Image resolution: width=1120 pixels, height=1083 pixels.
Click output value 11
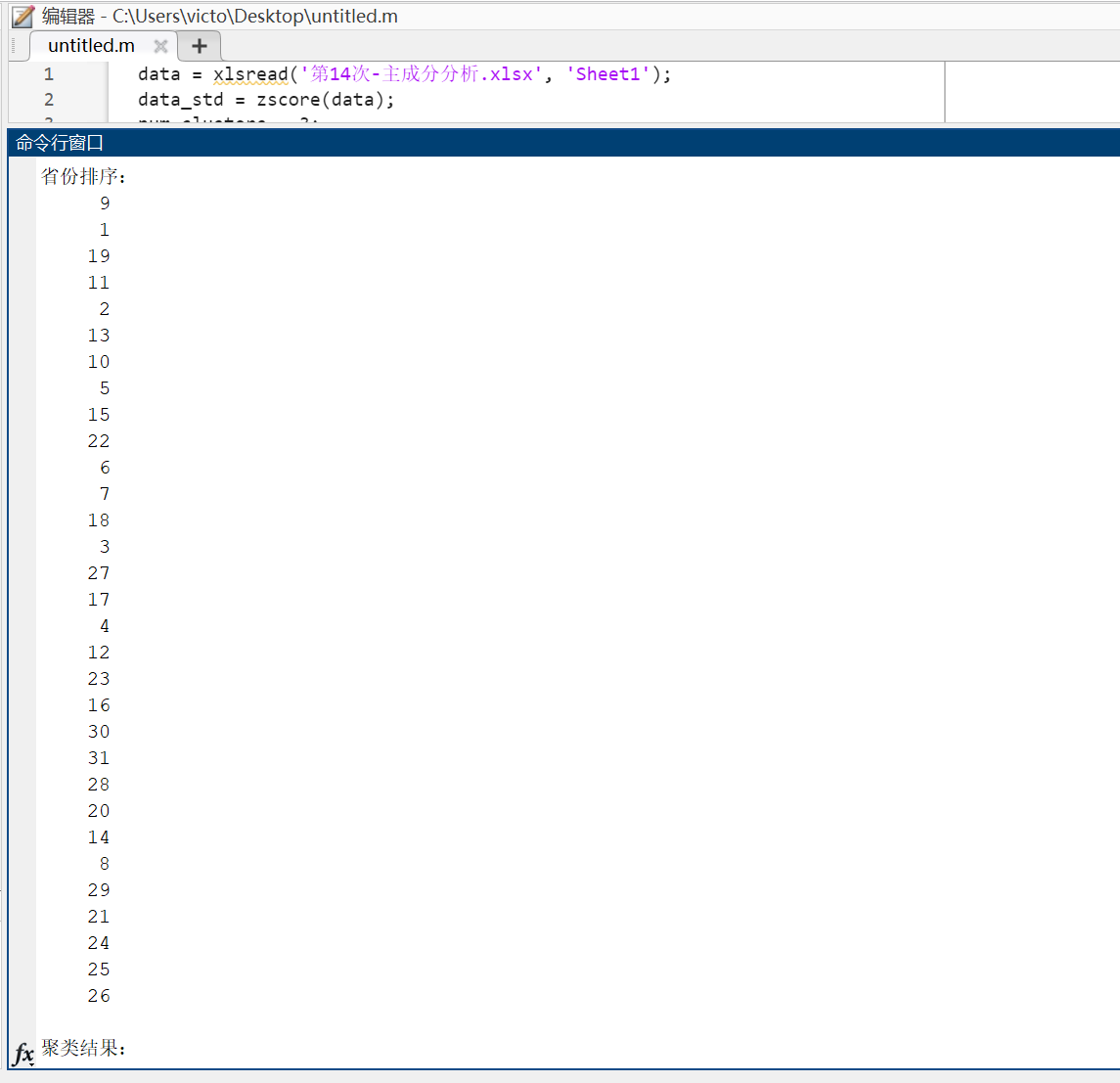[99, 283]
